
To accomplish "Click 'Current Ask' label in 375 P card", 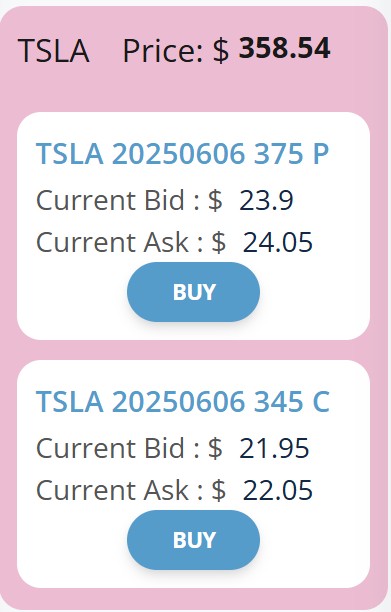I will 112,242.
